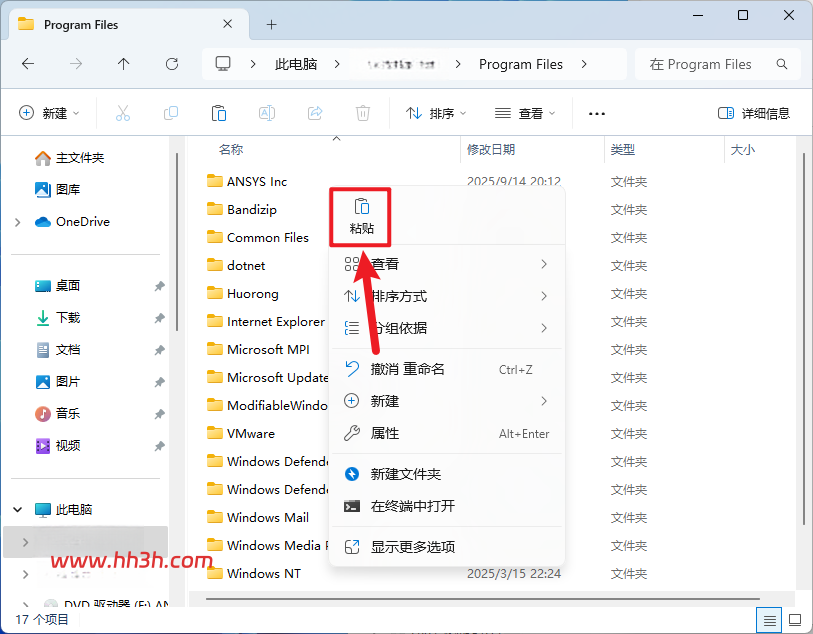
Task: Open 文档 in quick access
Action: tap(58, 350)
